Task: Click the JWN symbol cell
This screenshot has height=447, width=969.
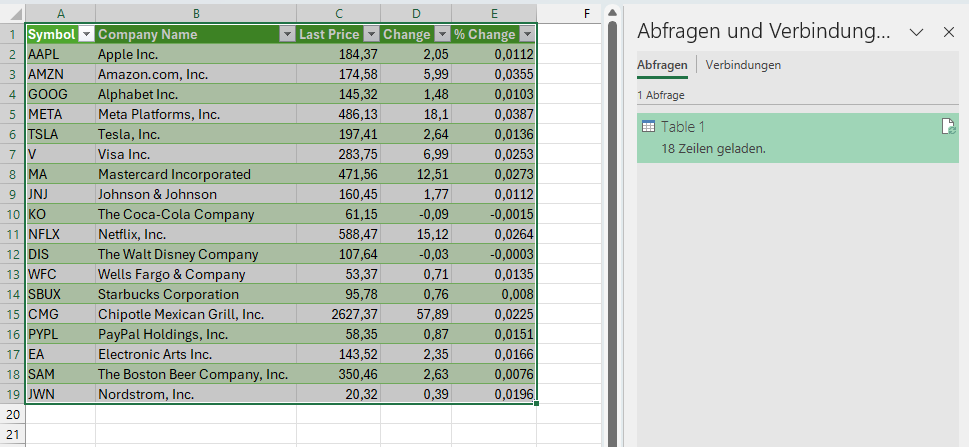Action: (61, 394)
